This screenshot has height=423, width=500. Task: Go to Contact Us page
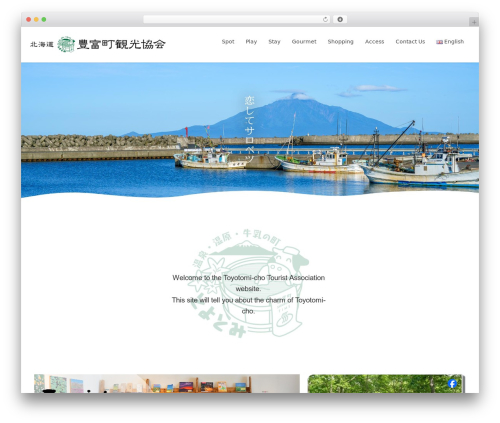pyautogui.click(x=410, y=42)
